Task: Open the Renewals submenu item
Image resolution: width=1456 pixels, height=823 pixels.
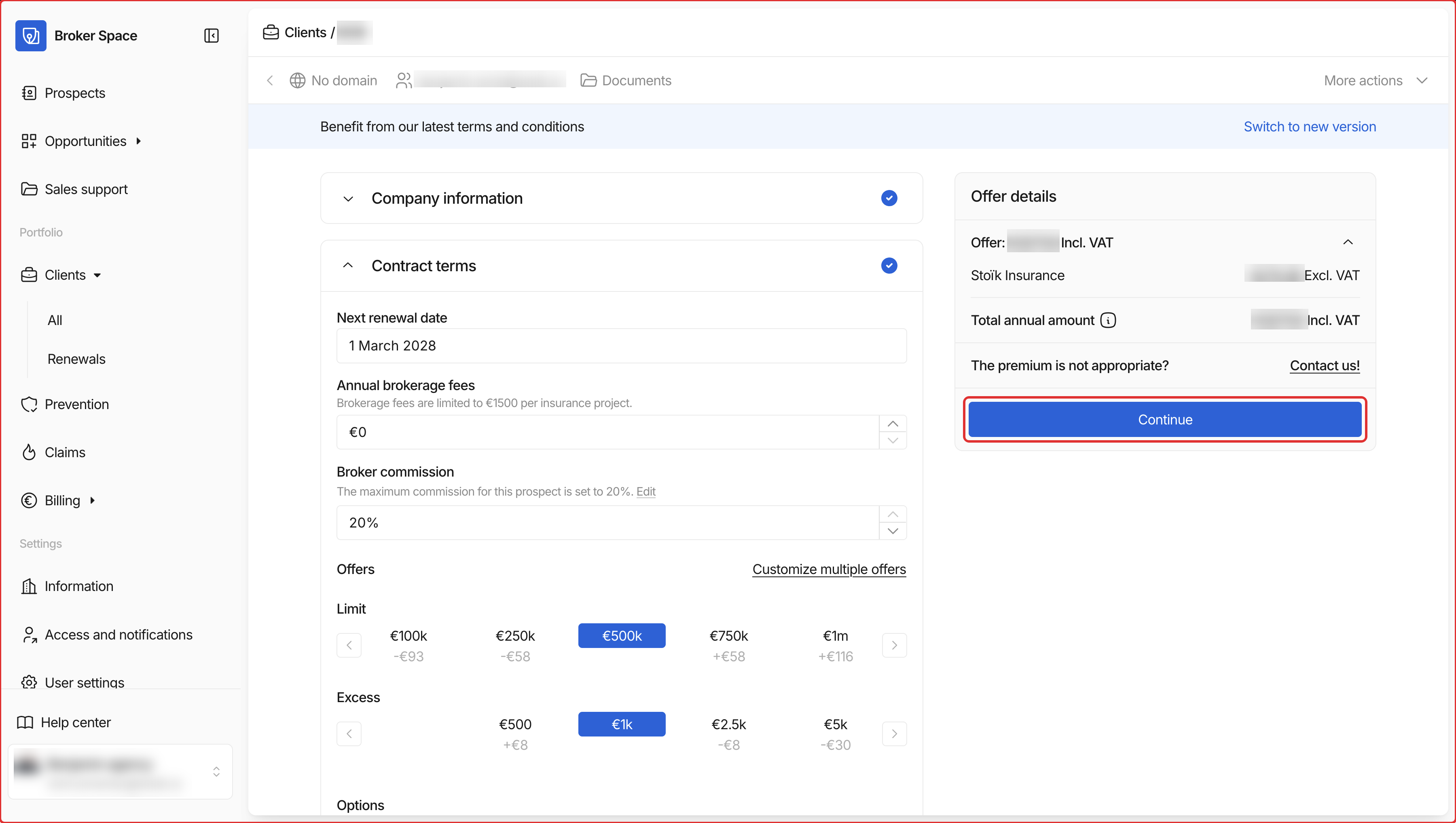Action: click(76, 359)
